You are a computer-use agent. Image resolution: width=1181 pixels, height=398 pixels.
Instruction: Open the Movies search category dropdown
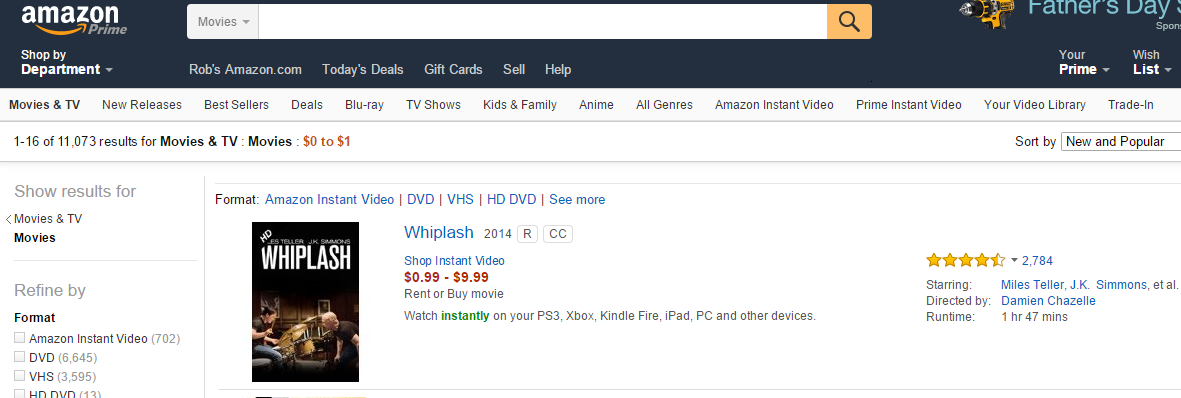click(x=223, y=21)
